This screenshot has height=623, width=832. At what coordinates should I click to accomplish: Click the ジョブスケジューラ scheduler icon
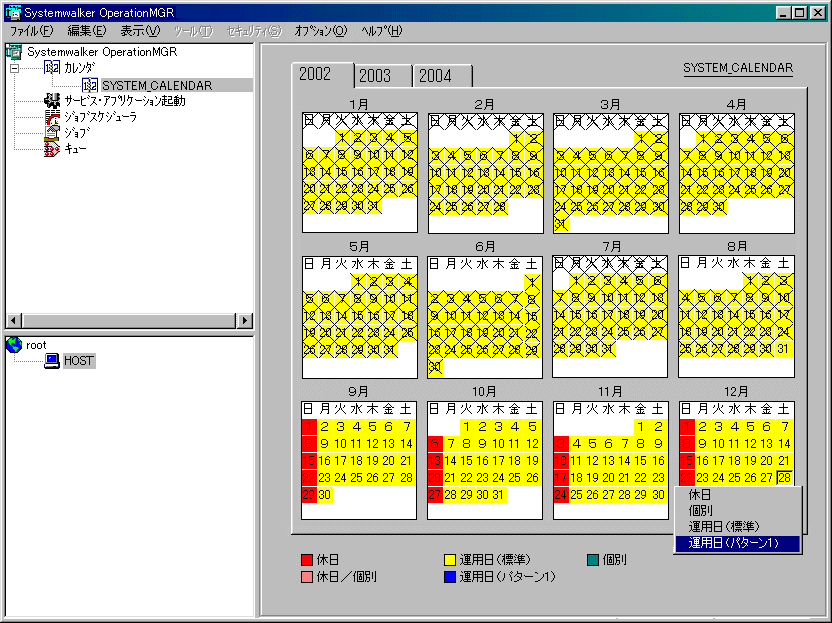(x=52, y=117)
